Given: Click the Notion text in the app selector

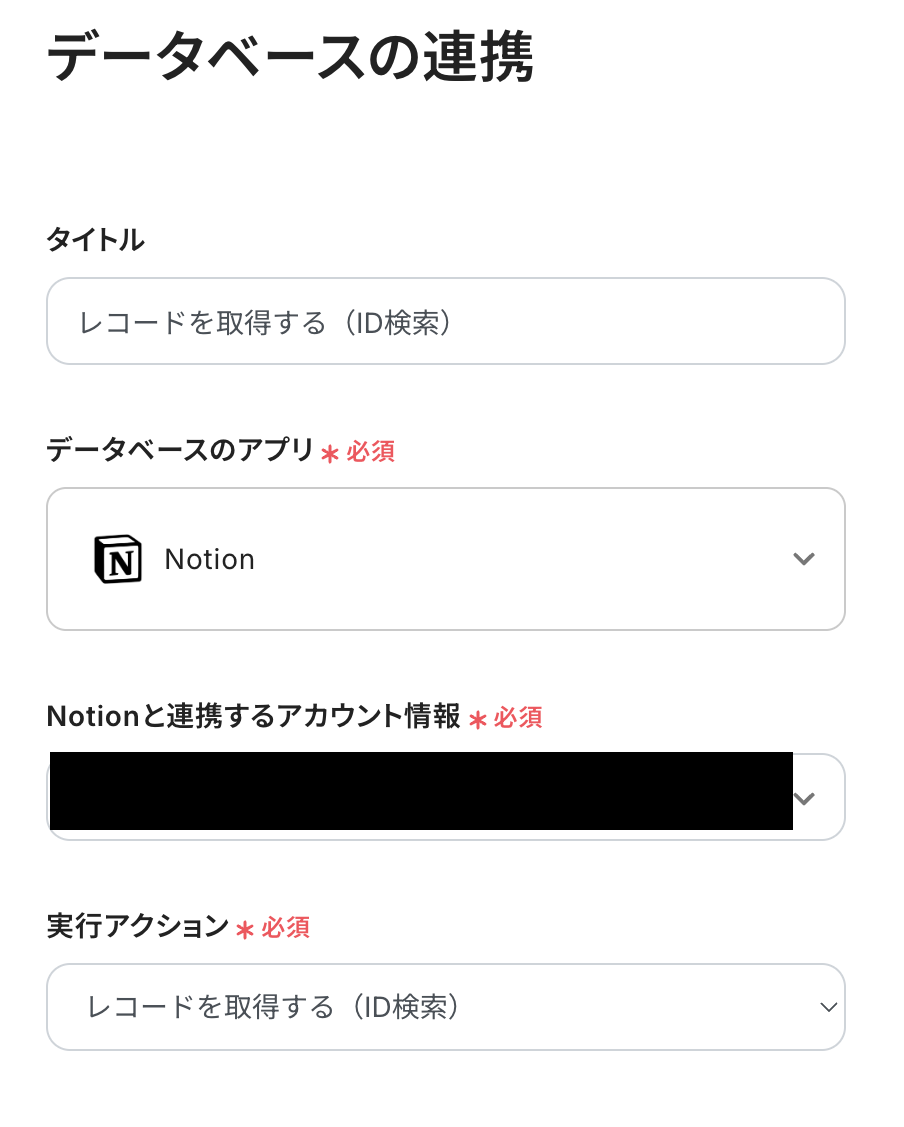Looking at the screenshot, I should tap(210, 559).
